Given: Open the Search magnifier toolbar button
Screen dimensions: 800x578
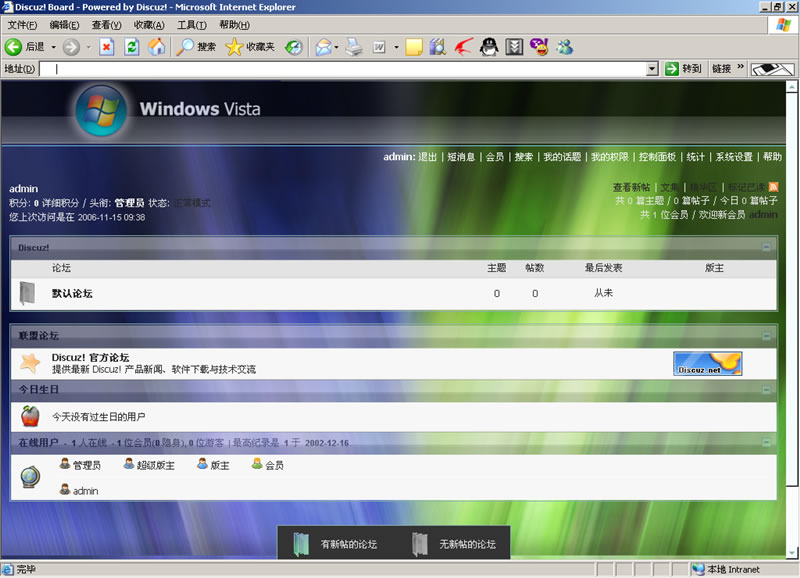Looking at the screenshot, I should click(x=196, y=47).
